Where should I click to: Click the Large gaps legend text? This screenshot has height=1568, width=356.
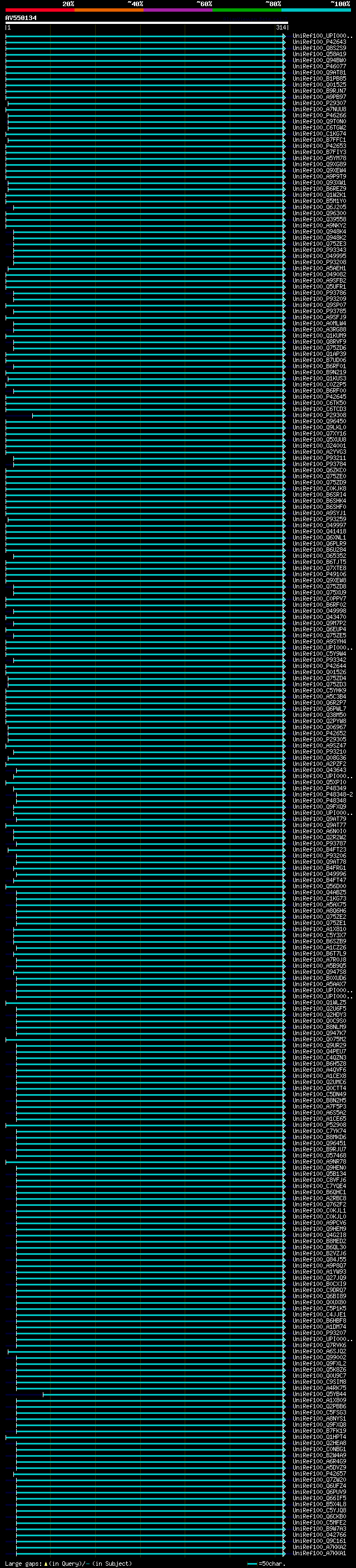pyautogui.click(x=68, y=1564)
